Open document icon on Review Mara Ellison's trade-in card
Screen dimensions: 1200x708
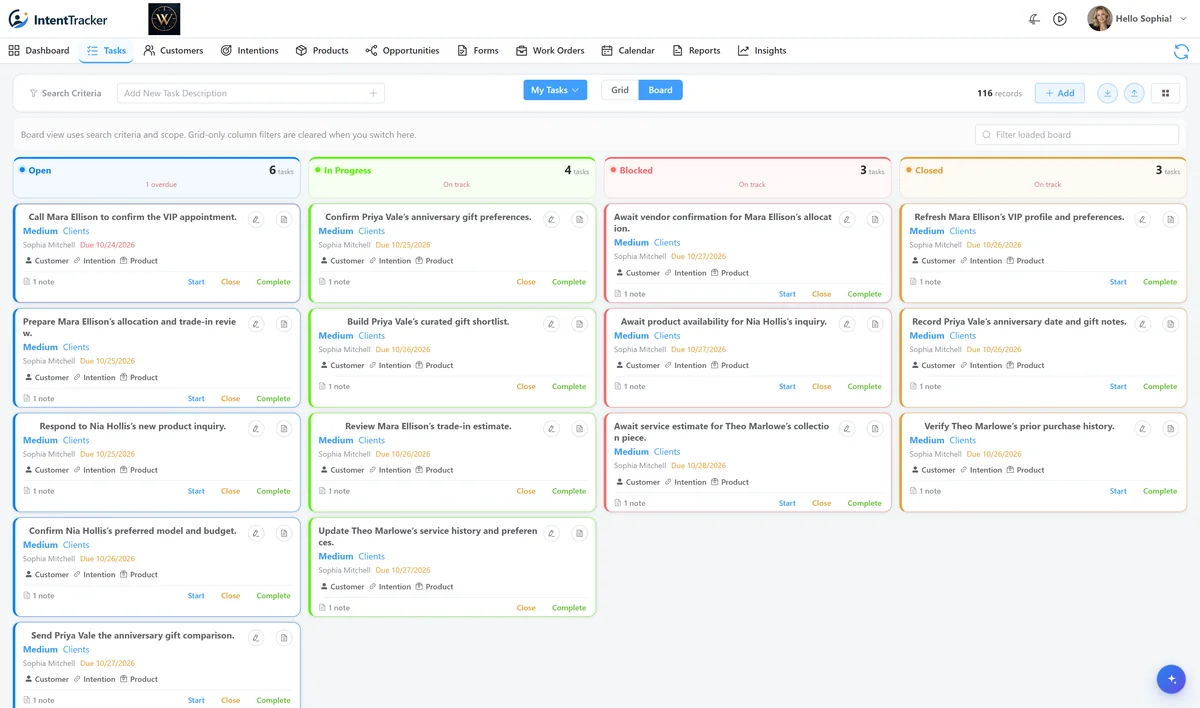click(x=579, y=428)
